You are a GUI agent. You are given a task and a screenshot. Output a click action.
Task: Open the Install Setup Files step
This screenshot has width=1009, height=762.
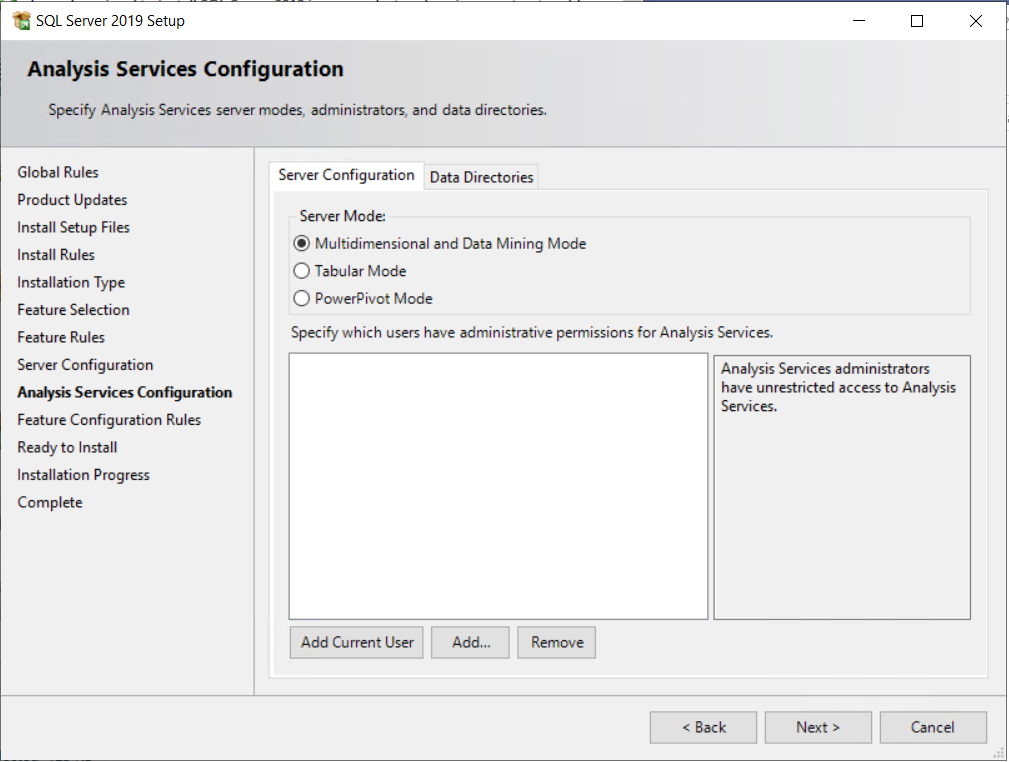(73, 227)
